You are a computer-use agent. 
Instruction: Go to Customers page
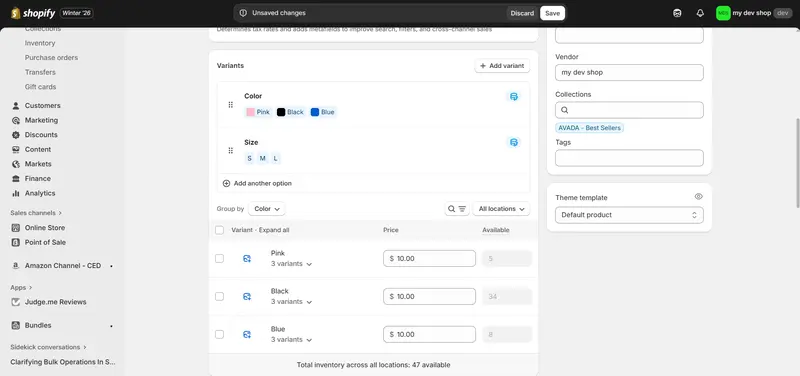(x=42, y=106)
